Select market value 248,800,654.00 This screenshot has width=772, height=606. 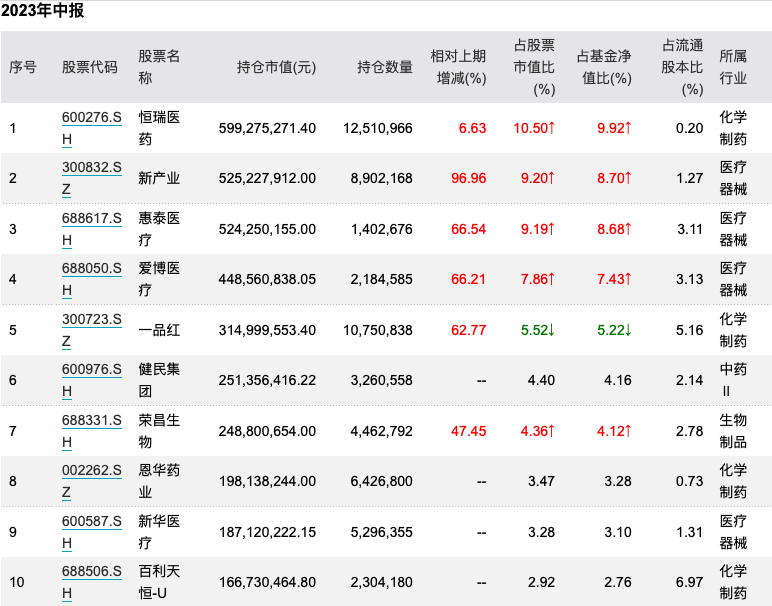[x=267, y=431]
